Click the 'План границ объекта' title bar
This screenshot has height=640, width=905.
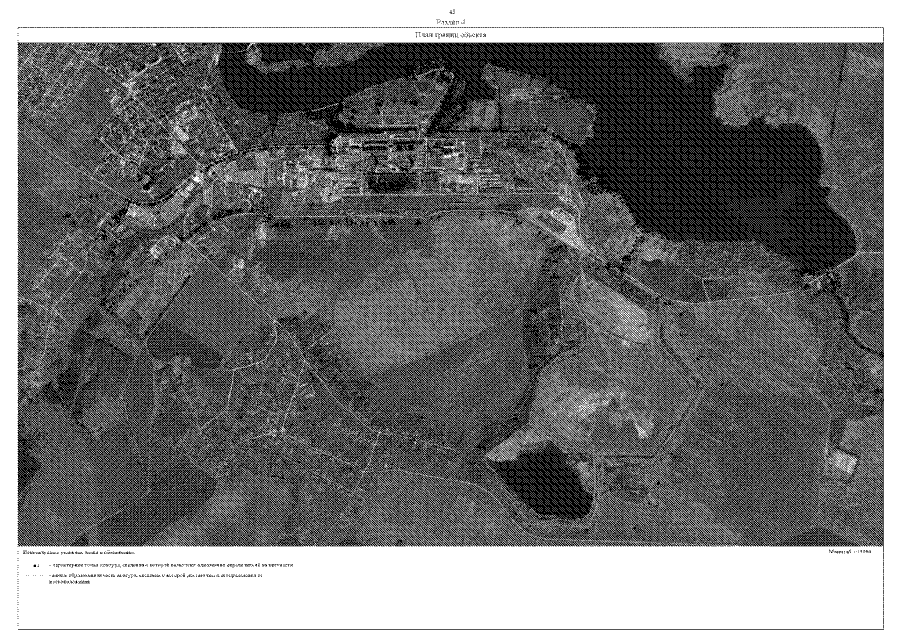click(x=451, y=36)
